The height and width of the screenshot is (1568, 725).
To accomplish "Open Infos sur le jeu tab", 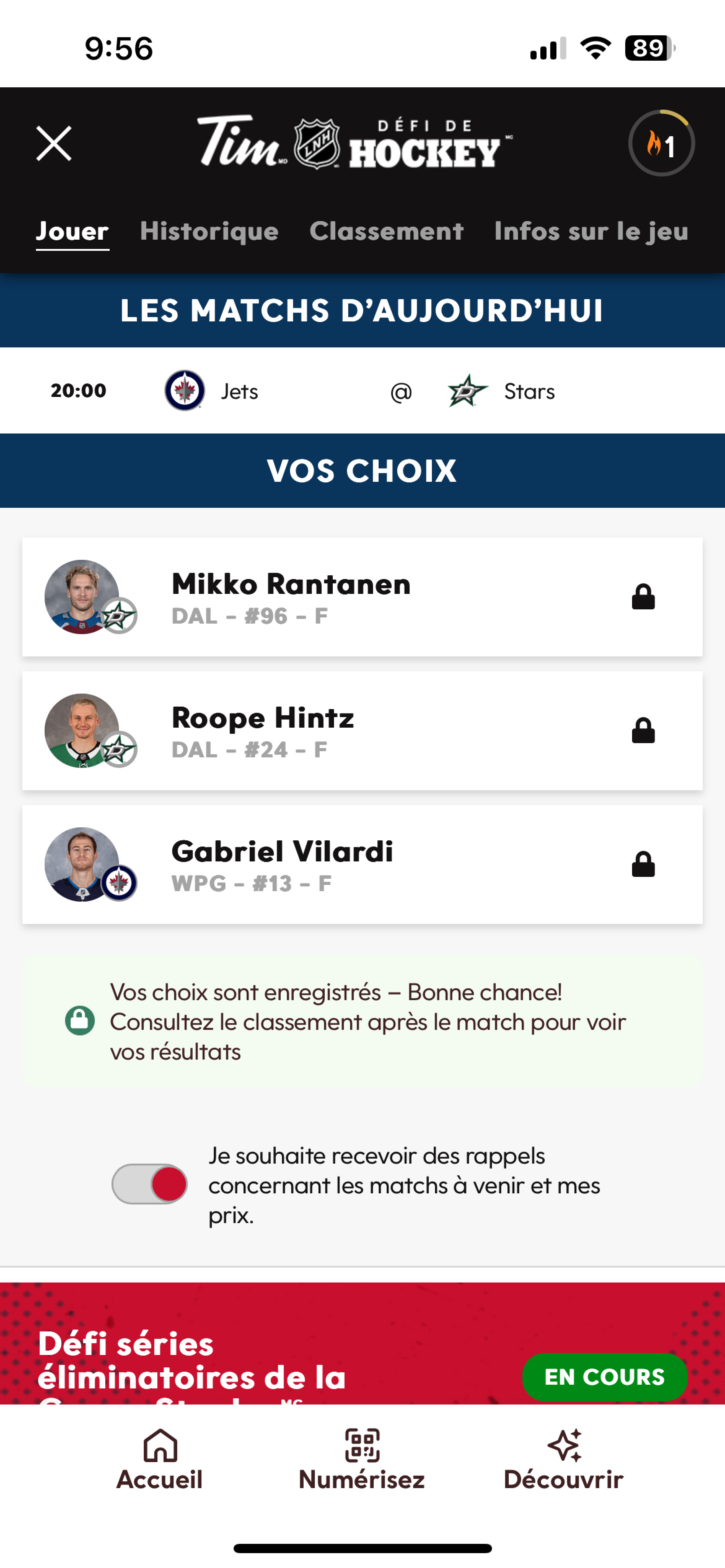I will click(591, 231).
